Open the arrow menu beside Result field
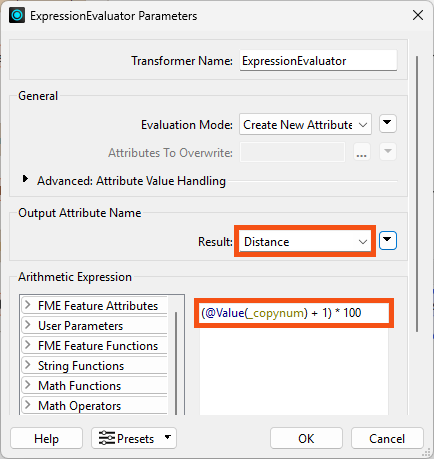The width and height of the screenshot is (434, 459). [x=388, y=240]
